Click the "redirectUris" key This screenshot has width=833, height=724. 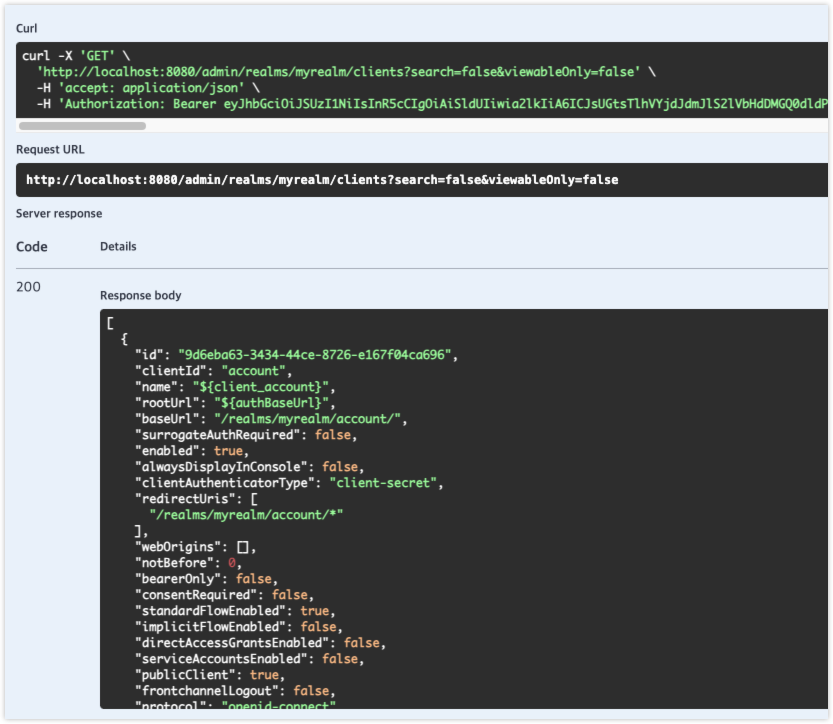185,499
